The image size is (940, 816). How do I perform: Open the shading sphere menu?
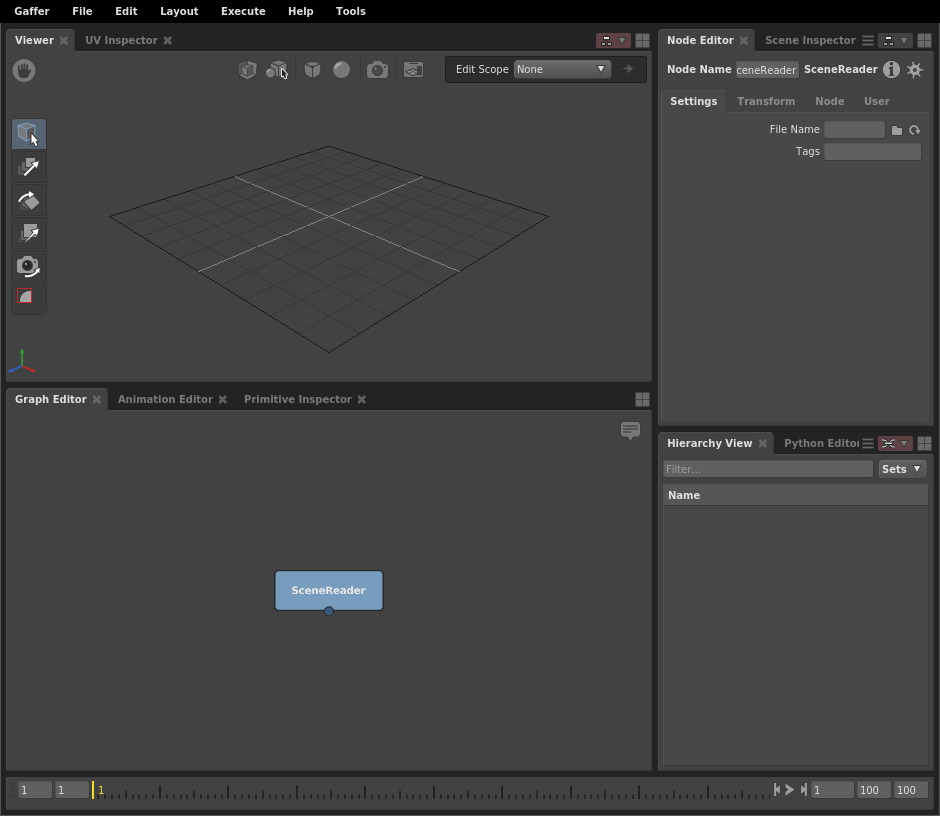[x=342, y=70]
